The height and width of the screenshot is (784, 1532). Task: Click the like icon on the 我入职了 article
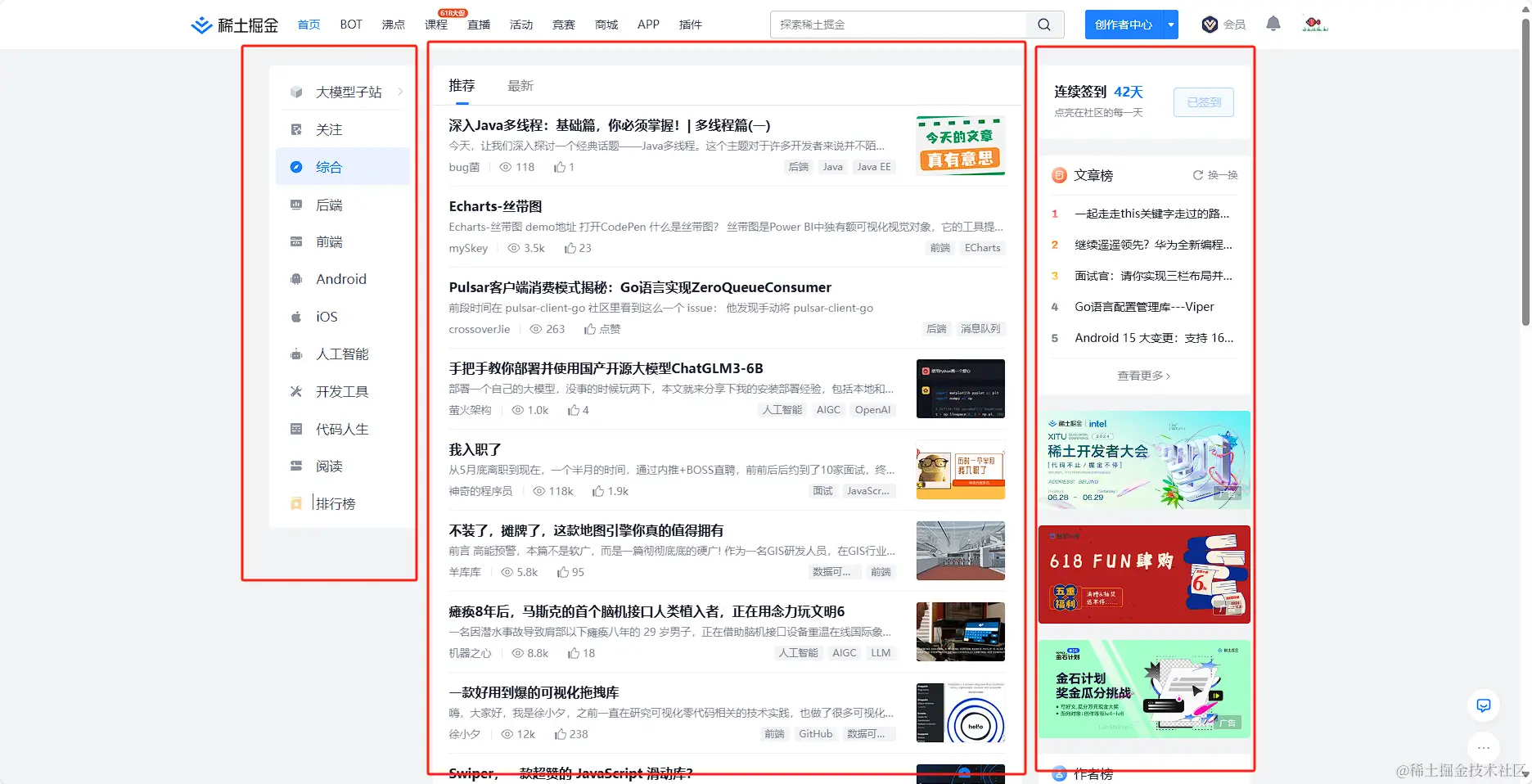tap(598, 491)
